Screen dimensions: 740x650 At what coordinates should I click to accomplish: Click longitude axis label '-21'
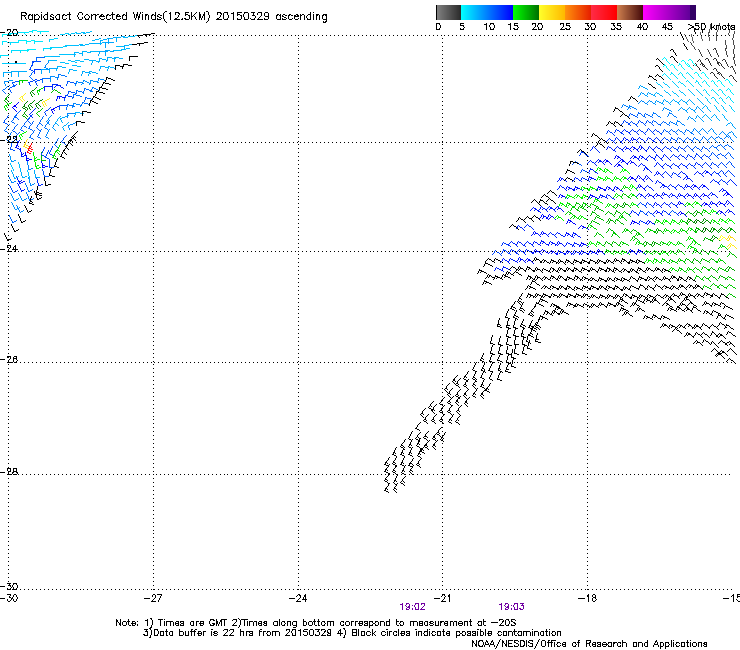442,598
